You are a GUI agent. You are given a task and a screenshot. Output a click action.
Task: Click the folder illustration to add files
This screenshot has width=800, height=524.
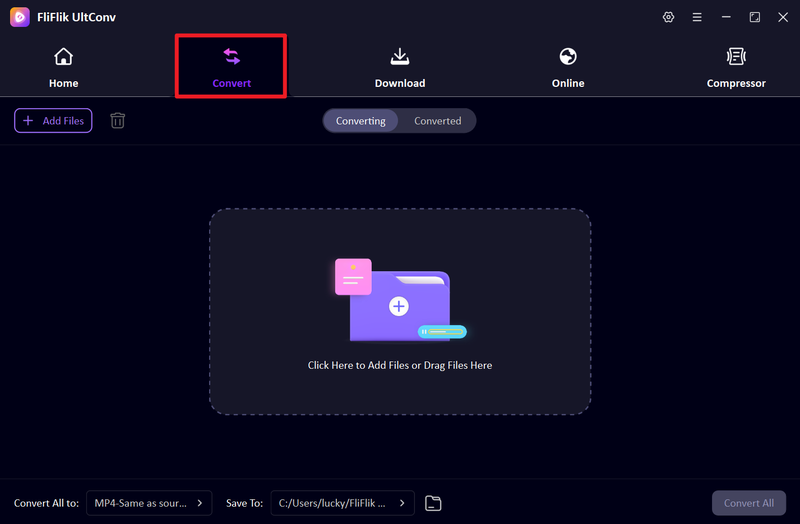399,300
